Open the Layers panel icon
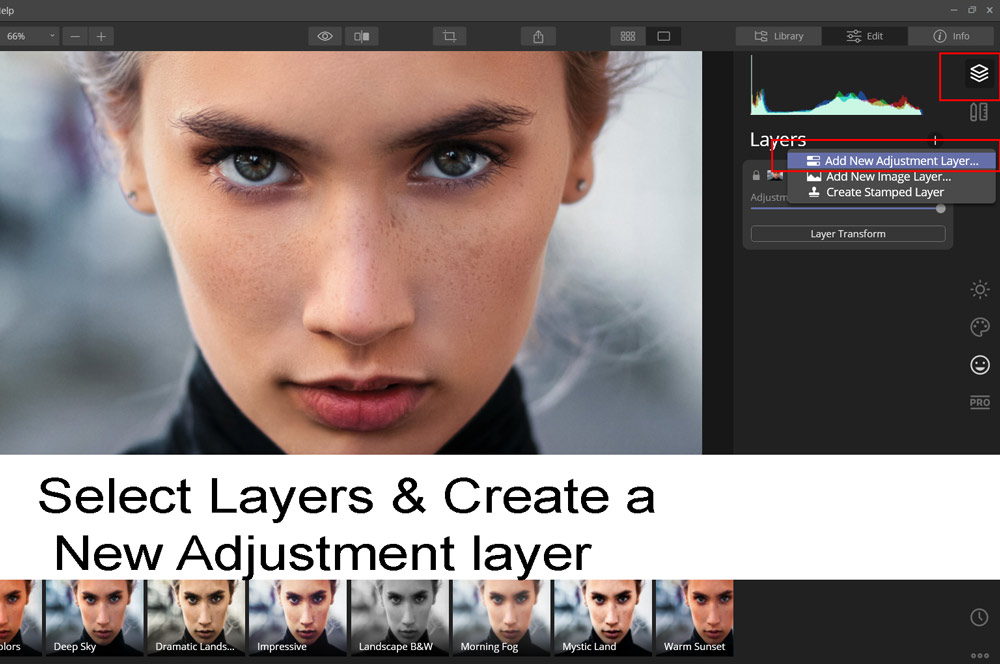1000x664 pixels. [x=979, y=73]
